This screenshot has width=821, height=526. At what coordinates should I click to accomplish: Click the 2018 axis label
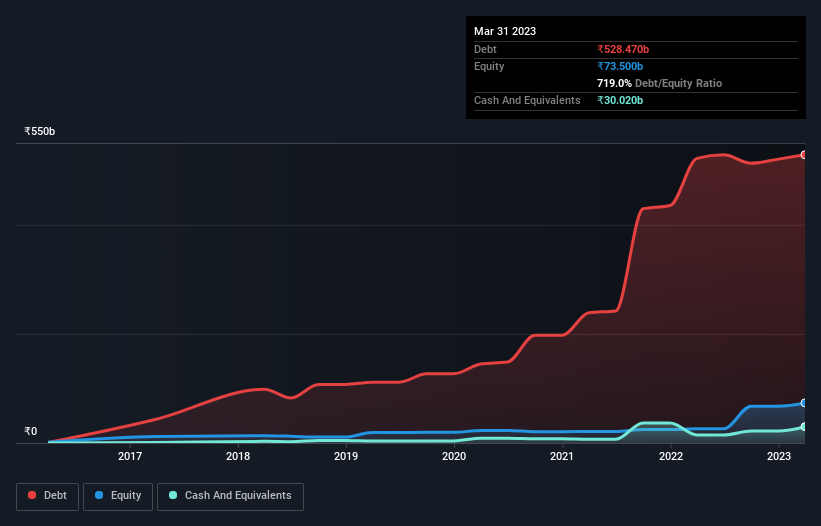(238, 456)
